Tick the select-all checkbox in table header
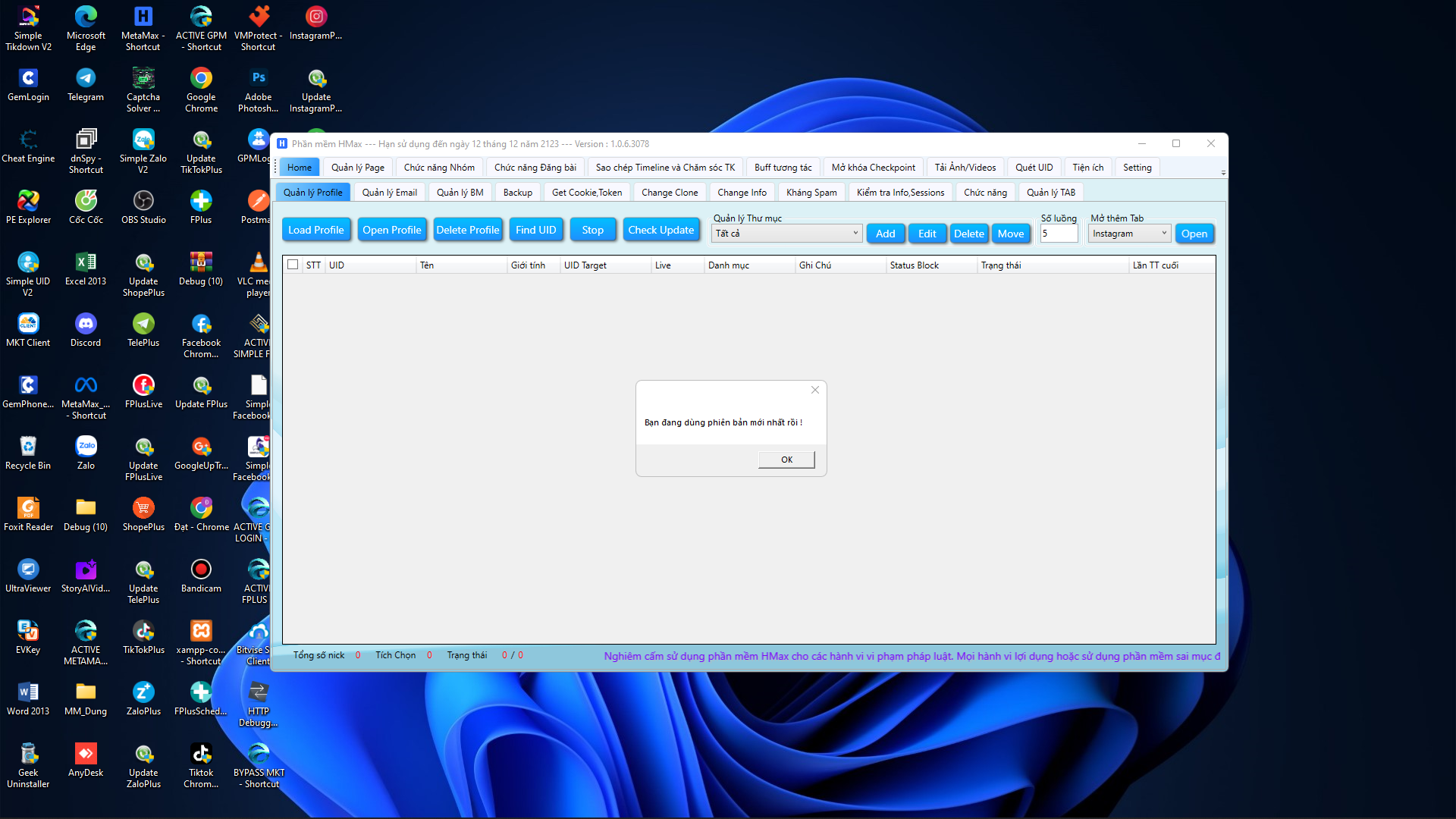 coord(293,265)
